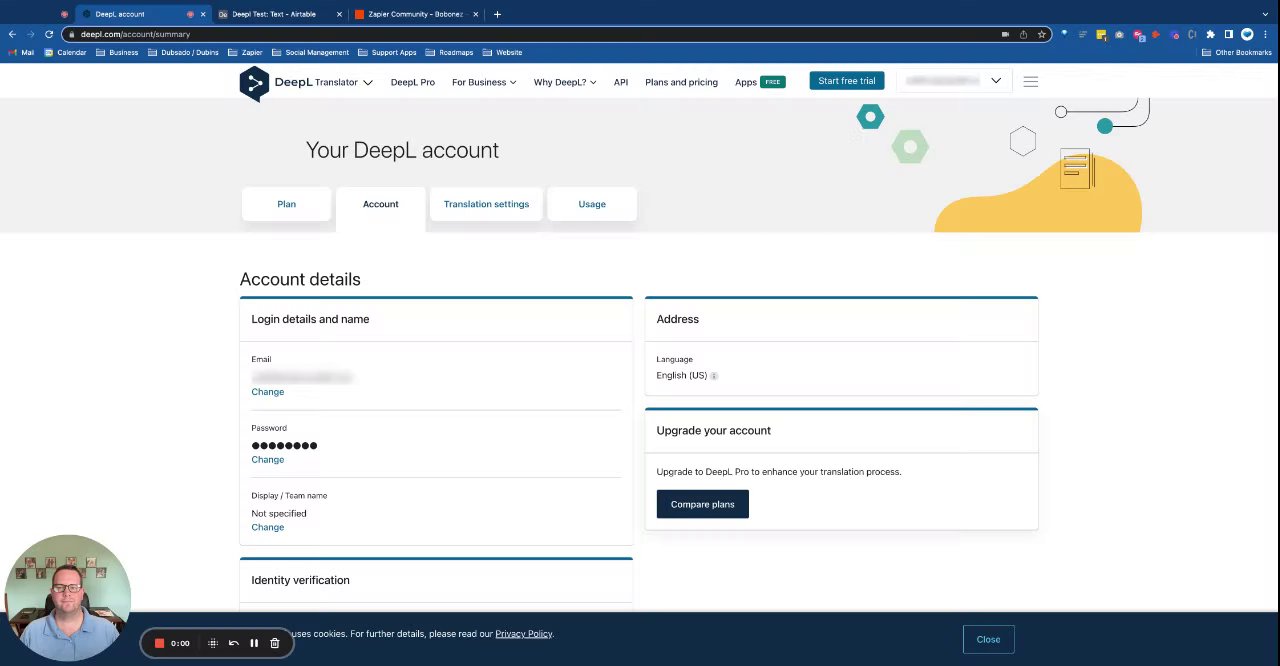The height and width of the screenshot is (666, 1280).
Task: Click the recorder drag-grid handle icon
Action: (212, 643)
